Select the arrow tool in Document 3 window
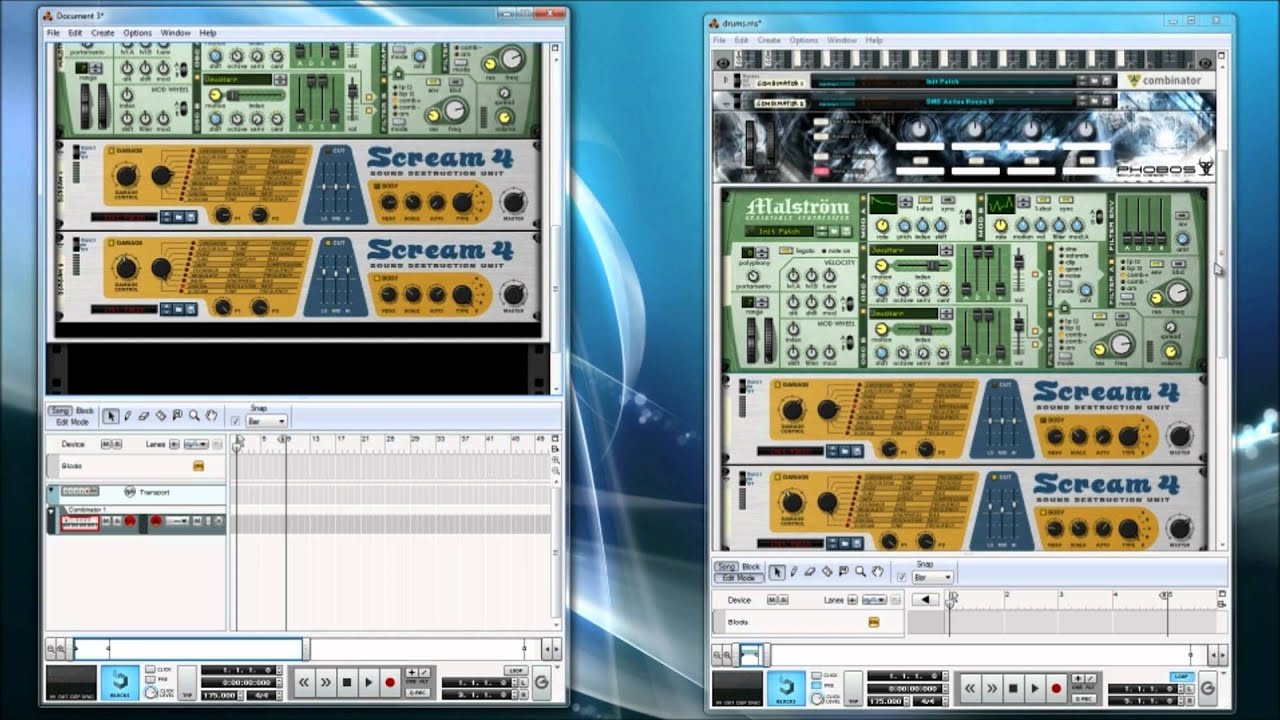 tap(111, 416)
